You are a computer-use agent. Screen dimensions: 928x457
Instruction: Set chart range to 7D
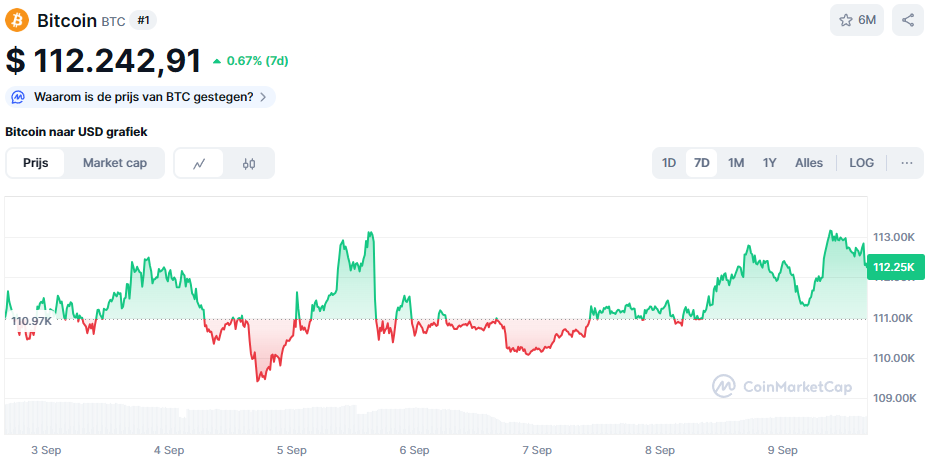click(x=701, y=163)
